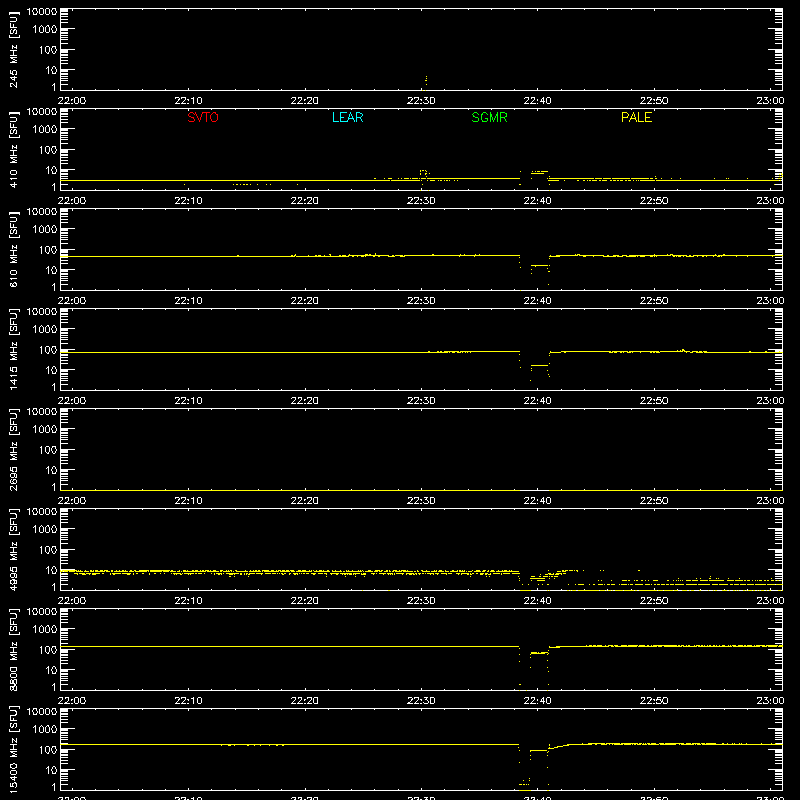Image resolution: width=800 pixels, height=800 pixels.
Task: Click the 10 y-axis label of 15400 MHz panel
Action: pyautogui.click(x=51, y=770)
